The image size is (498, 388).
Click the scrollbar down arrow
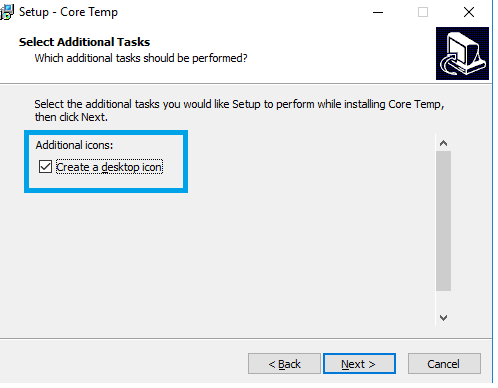point(443,318)
